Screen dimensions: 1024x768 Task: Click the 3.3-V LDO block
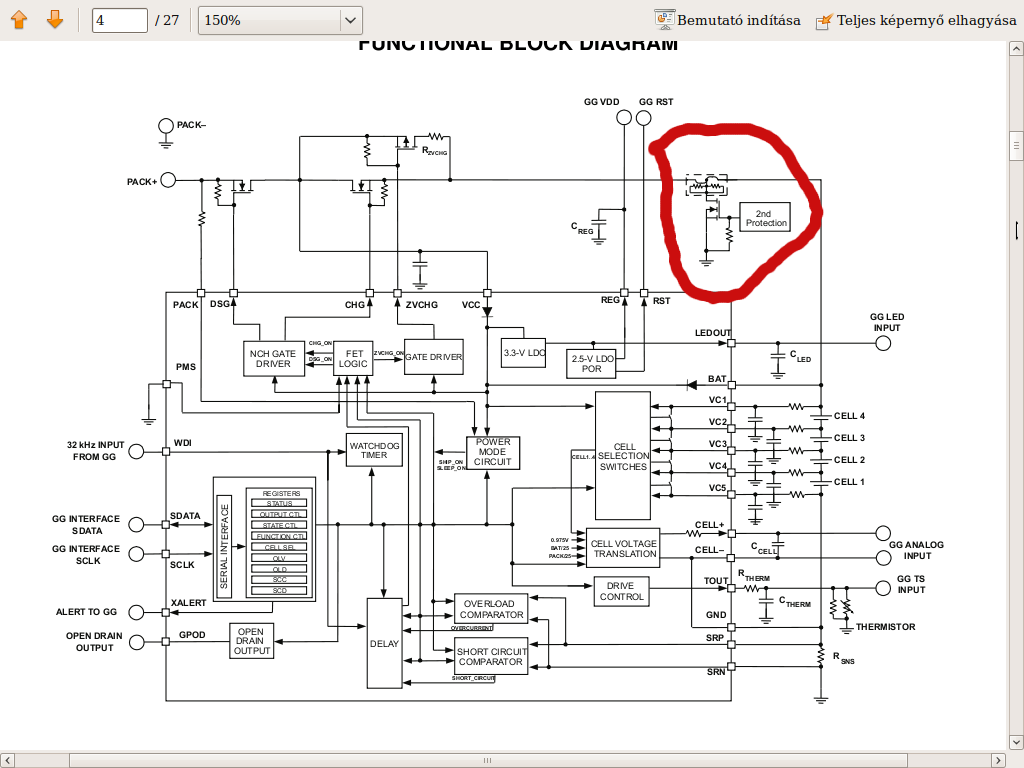(524, 353)
